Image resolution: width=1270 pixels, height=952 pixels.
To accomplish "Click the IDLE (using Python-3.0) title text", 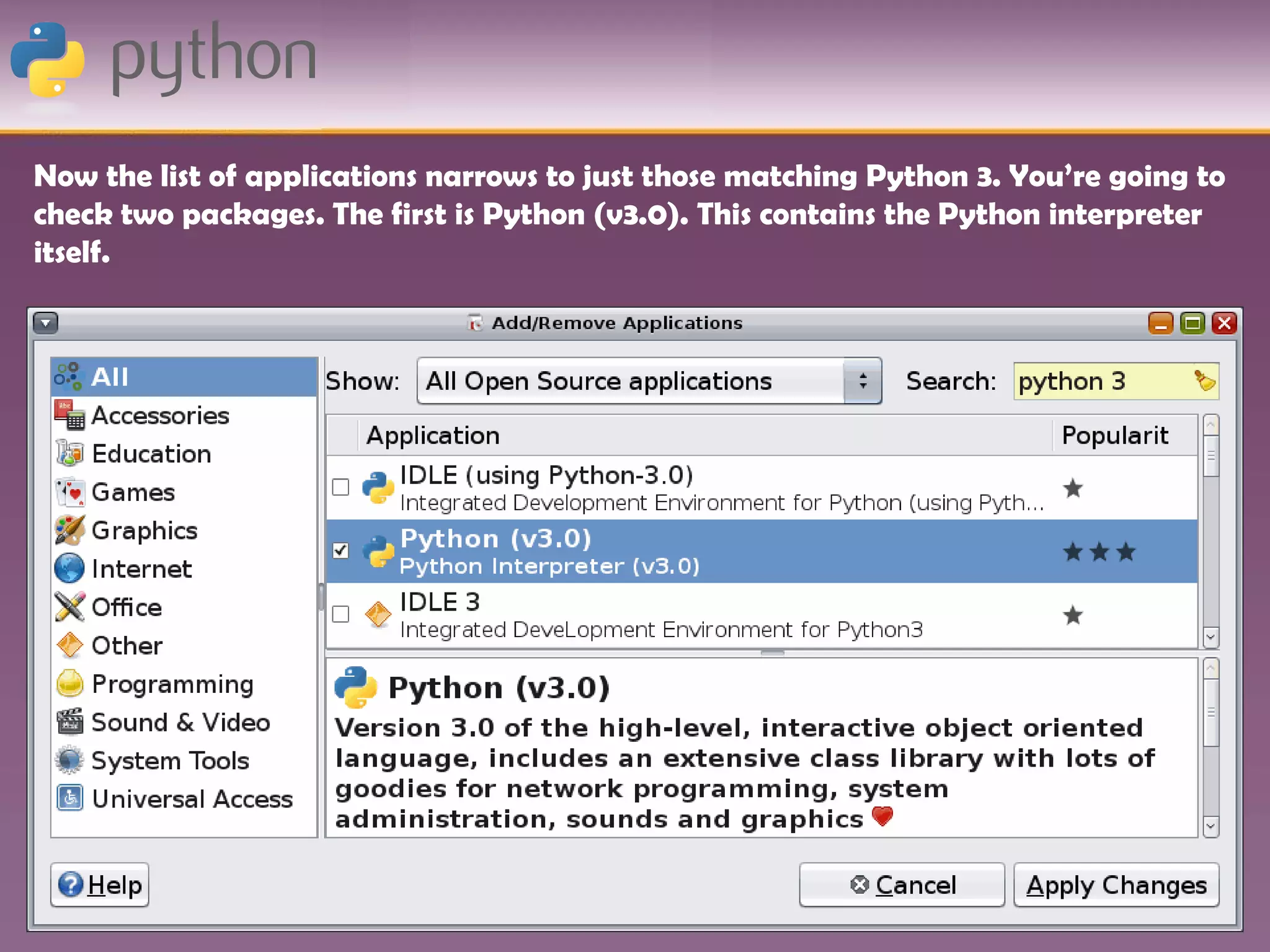I will coord(546,475).
